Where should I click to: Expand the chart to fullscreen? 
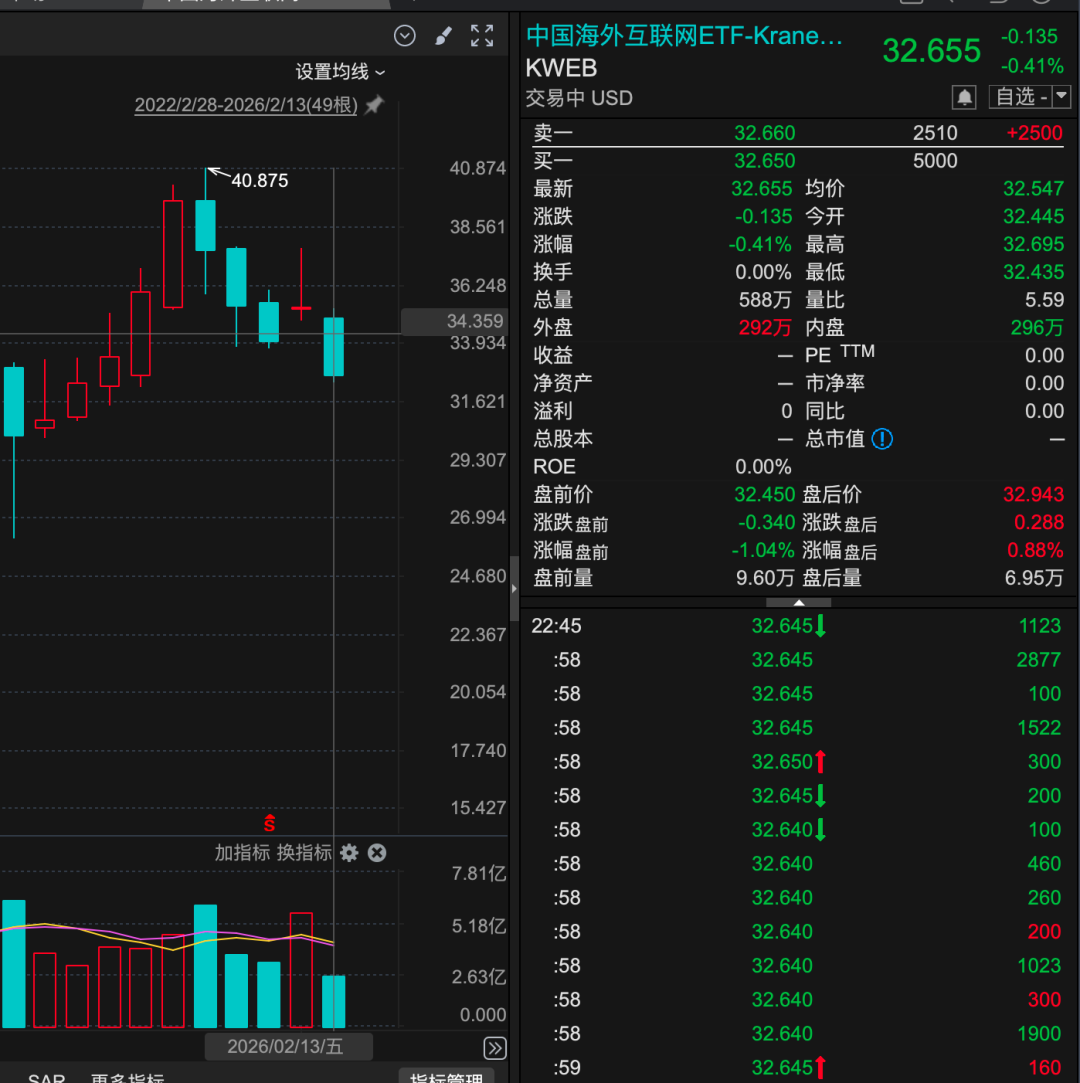tap(482, 35)
